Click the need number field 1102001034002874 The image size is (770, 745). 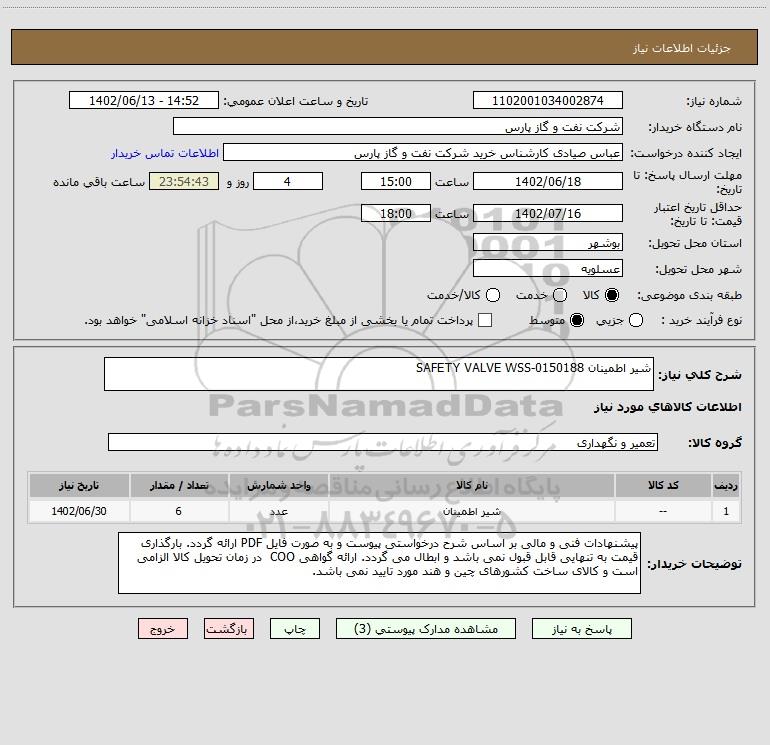(x=548, y=101)
